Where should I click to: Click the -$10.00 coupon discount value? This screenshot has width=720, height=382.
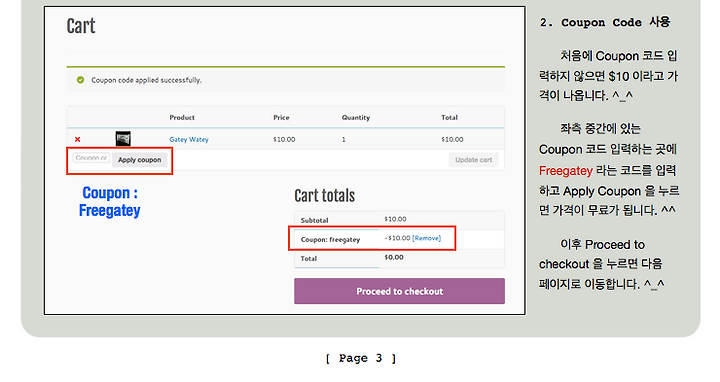(x=397, y=238)
